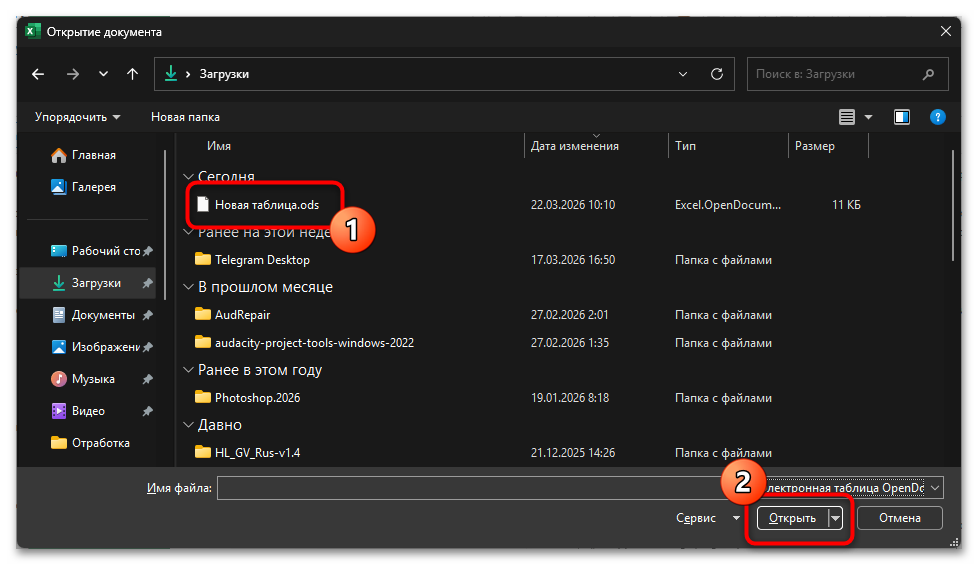
Task: Select Документы in the sidebar
Action: tap(102, 315)
